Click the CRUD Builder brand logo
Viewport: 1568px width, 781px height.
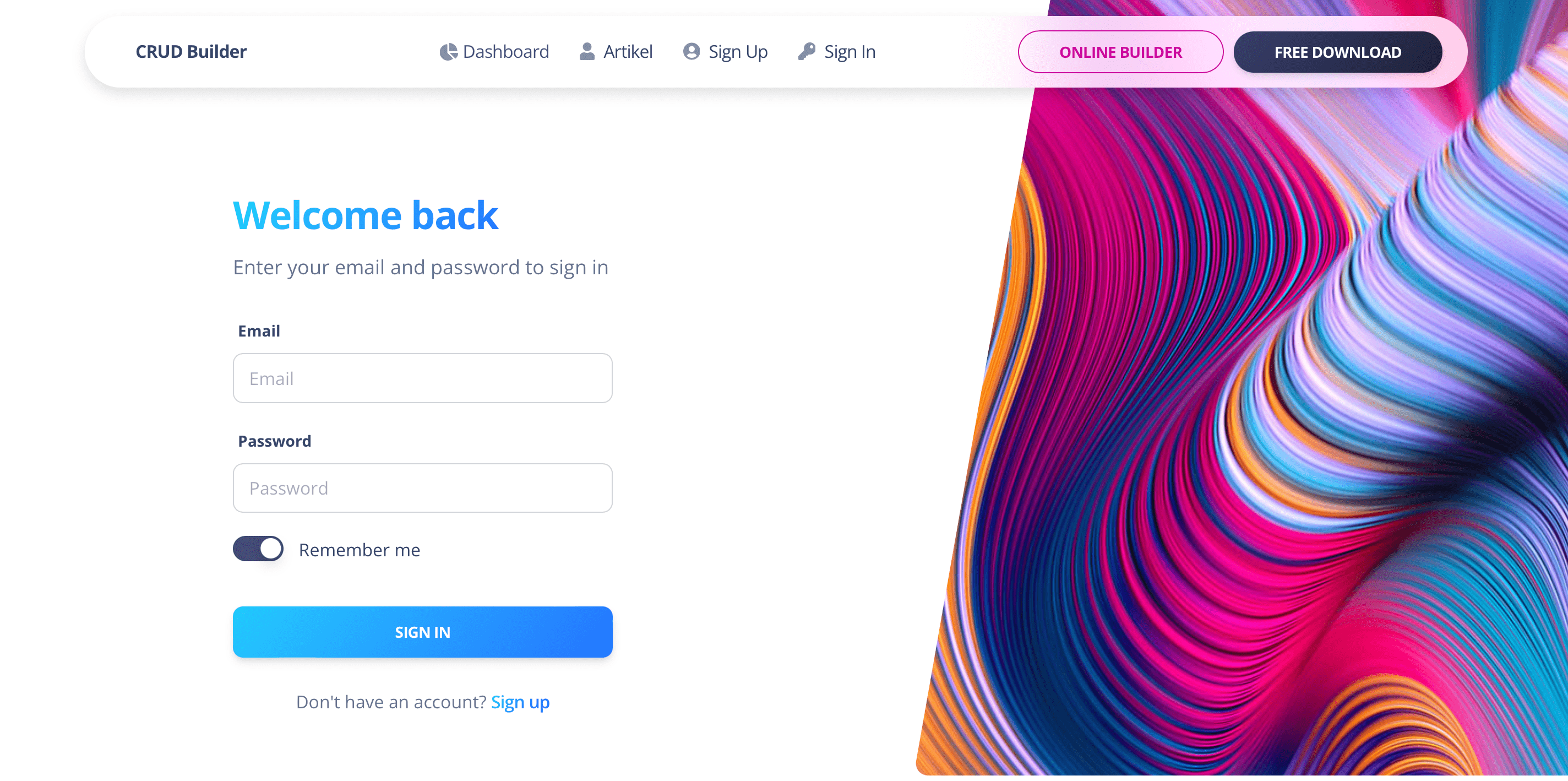190,52
